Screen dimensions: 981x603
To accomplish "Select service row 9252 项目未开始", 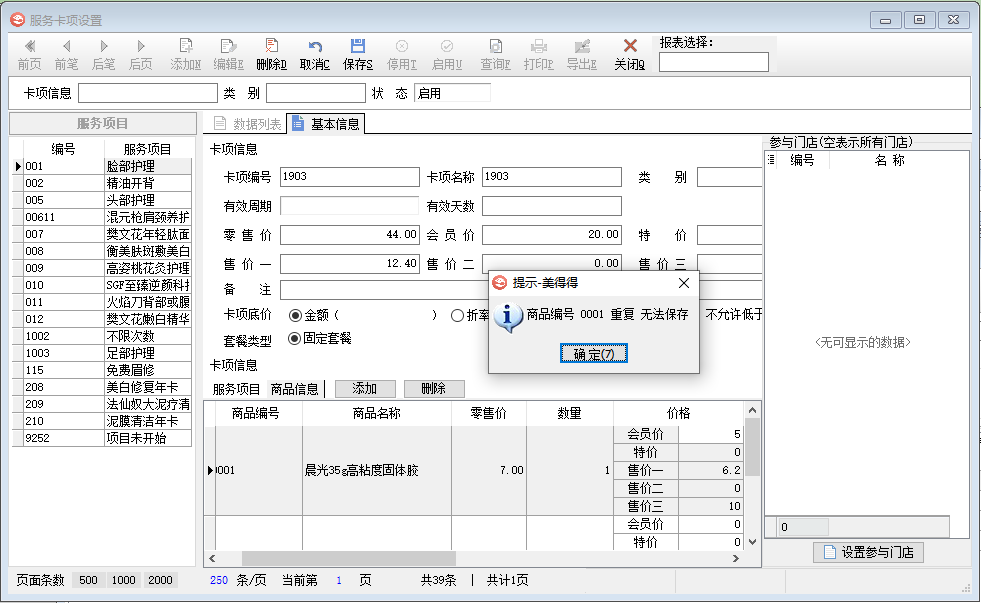I will tap(102, 438).
